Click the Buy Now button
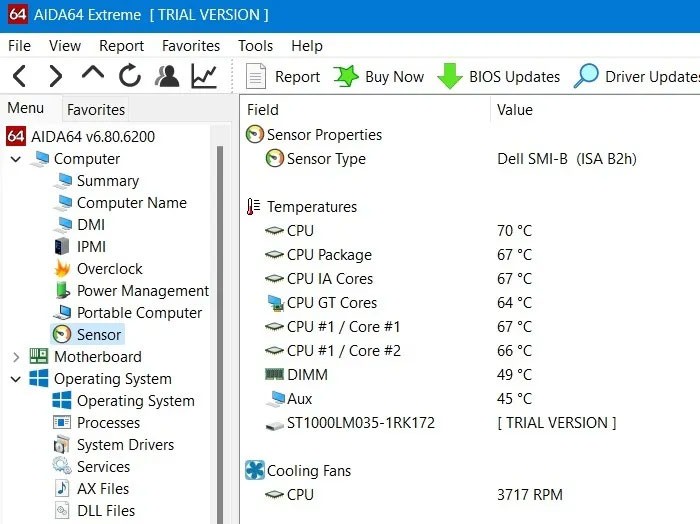Image resolution: width=700 pixels, height=524 pixels. pos(379,77)
